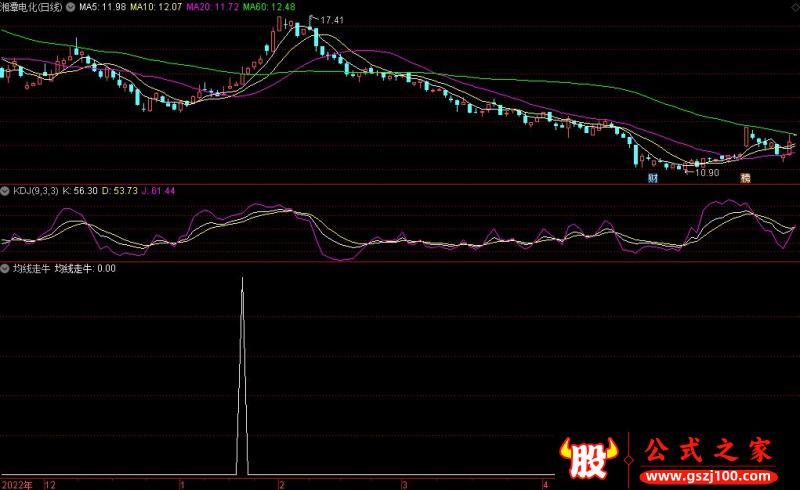Image resolution: width=800 pixels, height=490 pixels.
Task: Click the J: 61.44 value in KDJ
Action: click(155, 190)
